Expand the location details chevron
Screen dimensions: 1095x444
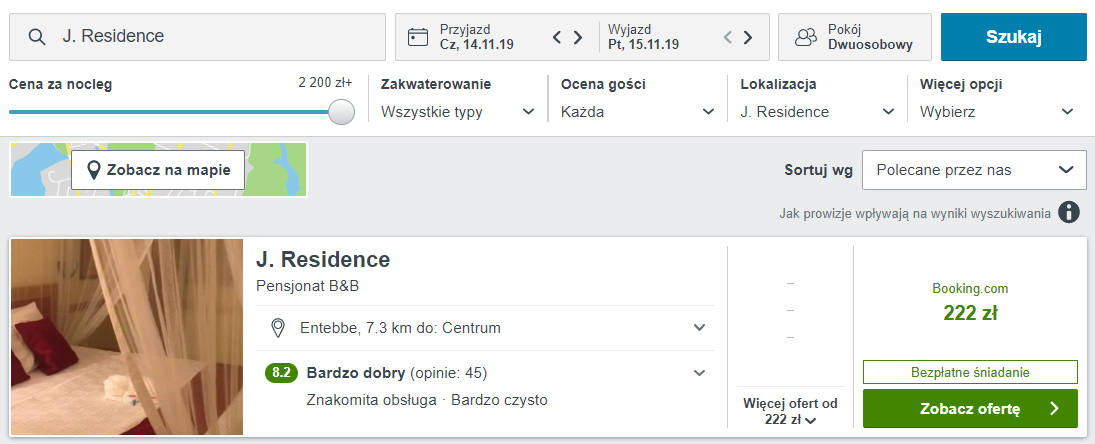click(x=699, y=328)
